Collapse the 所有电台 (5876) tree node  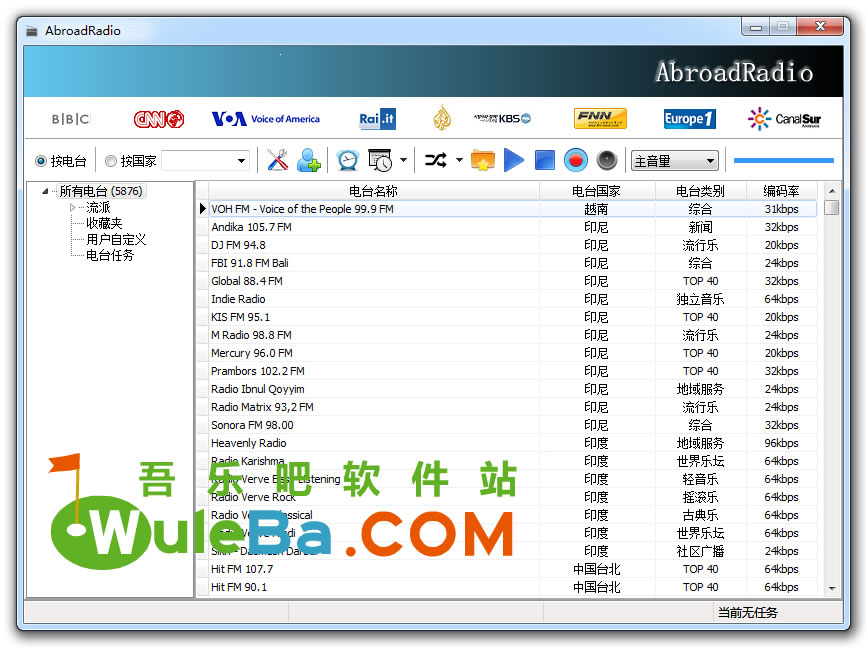click(45, 192)
